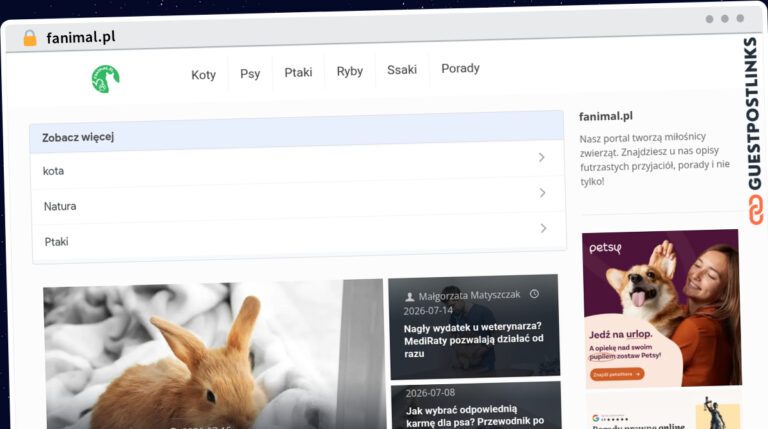Click the orange padlock icon
The width and height of the screenshot is (768, 429).
click(30, 38)
